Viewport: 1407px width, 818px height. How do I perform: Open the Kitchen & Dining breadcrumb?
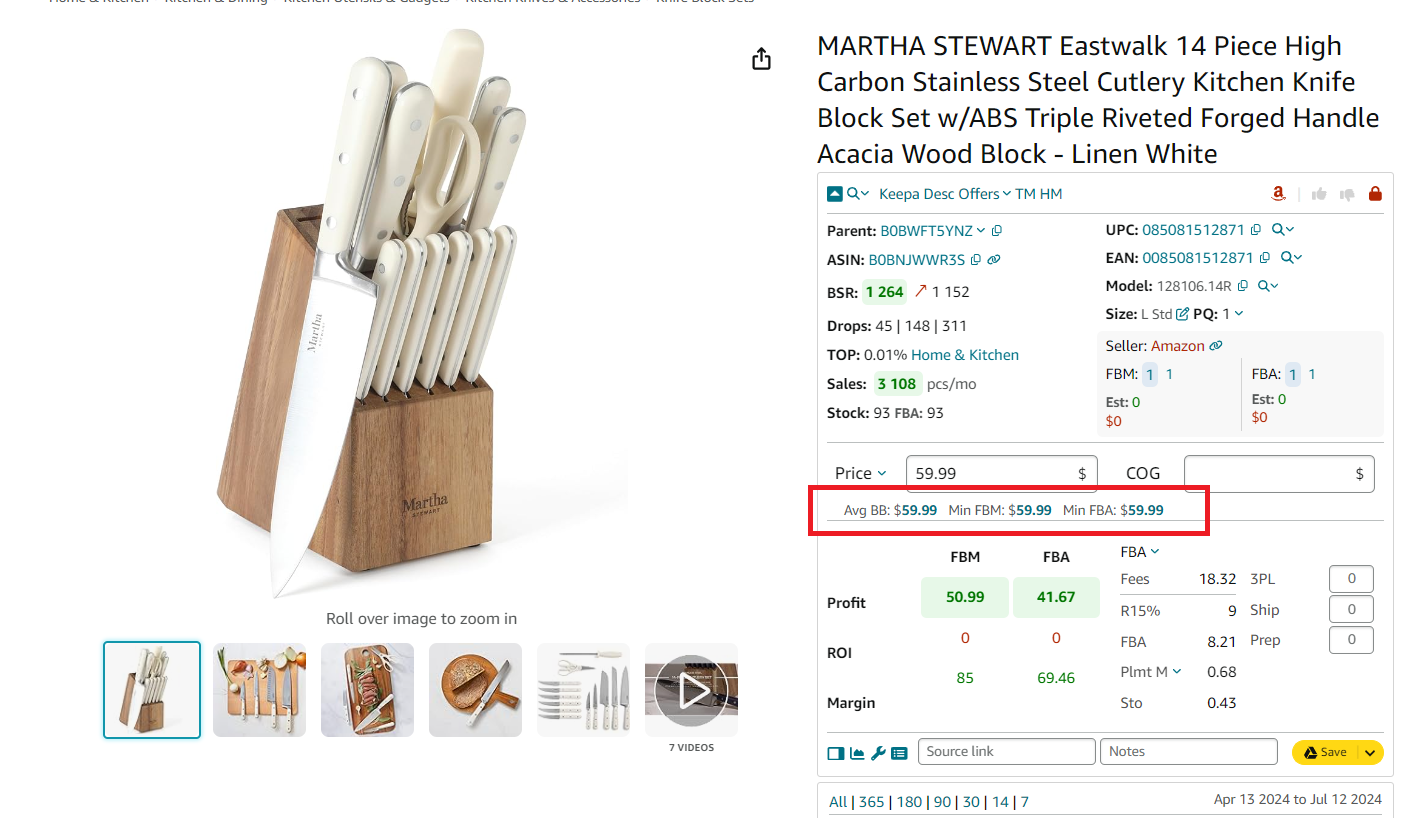[213, 2]
